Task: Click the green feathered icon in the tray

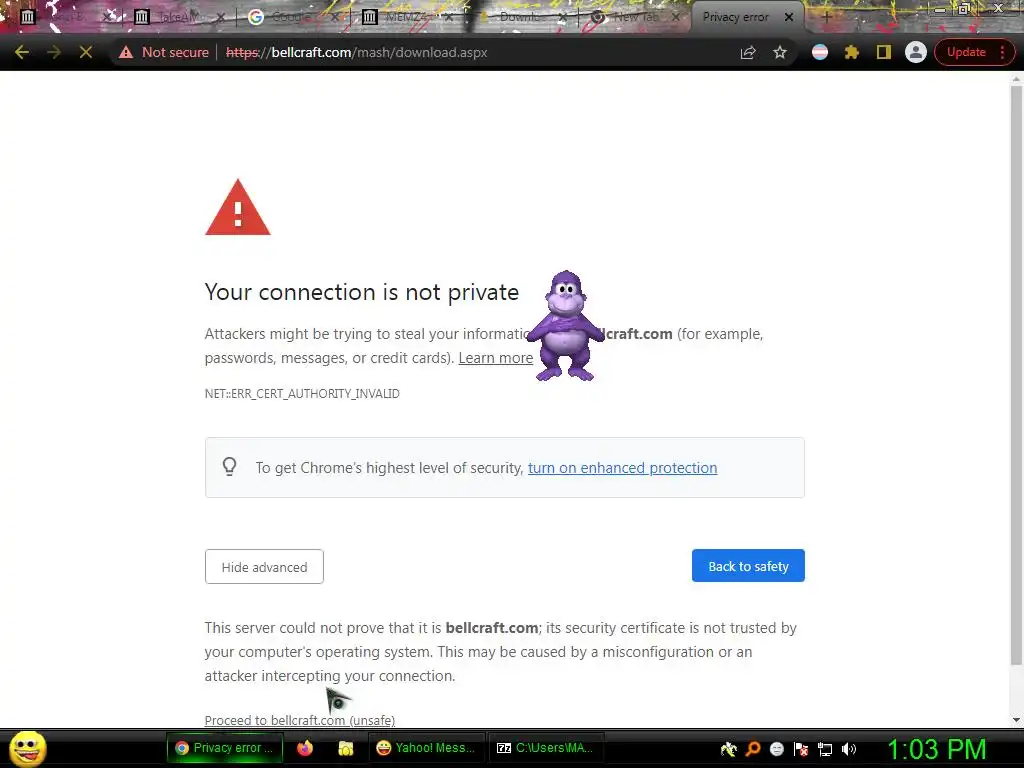Action: pos(729,749)
